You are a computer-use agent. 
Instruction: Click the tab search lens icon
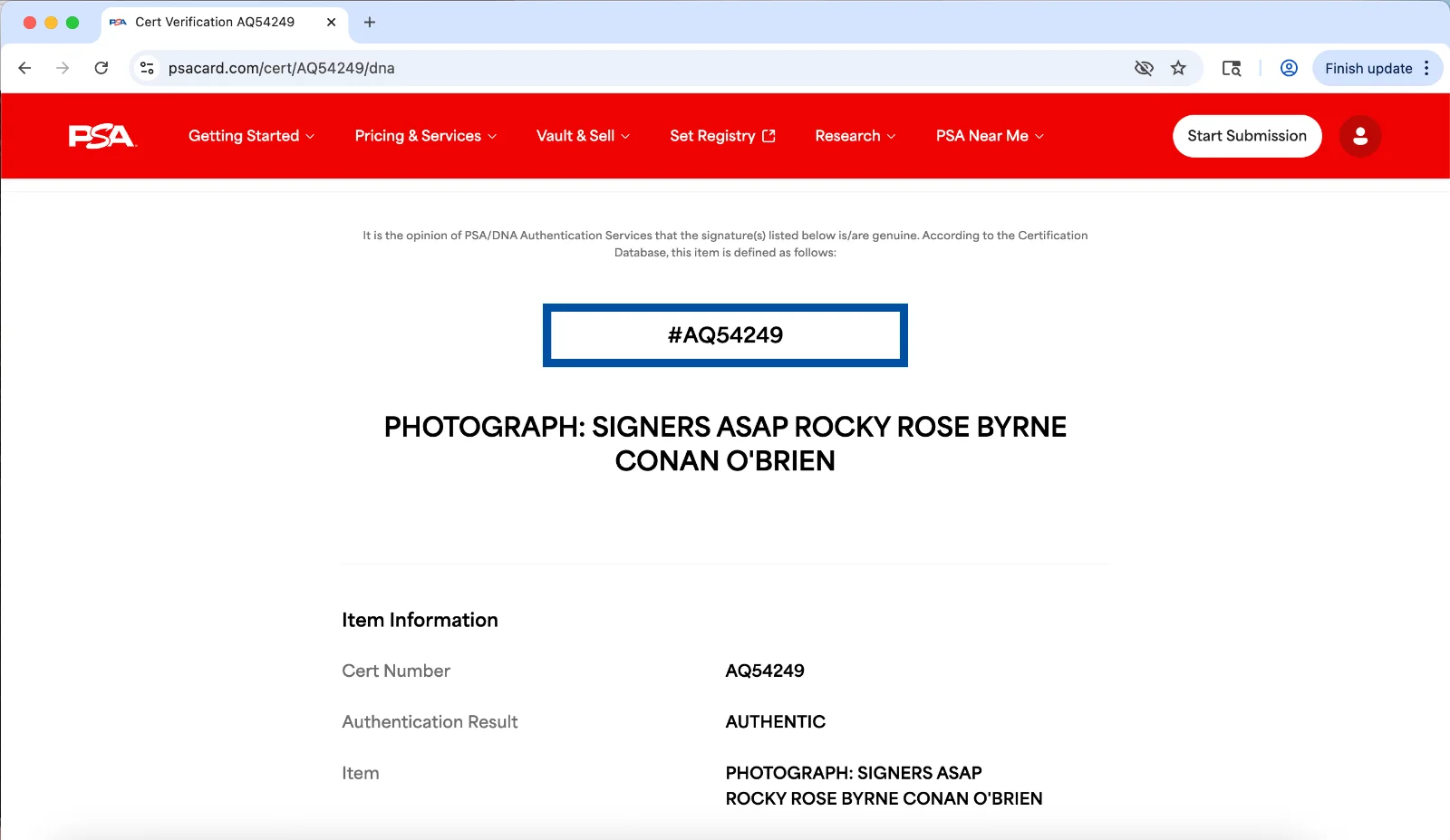[x=1231, y=68]
